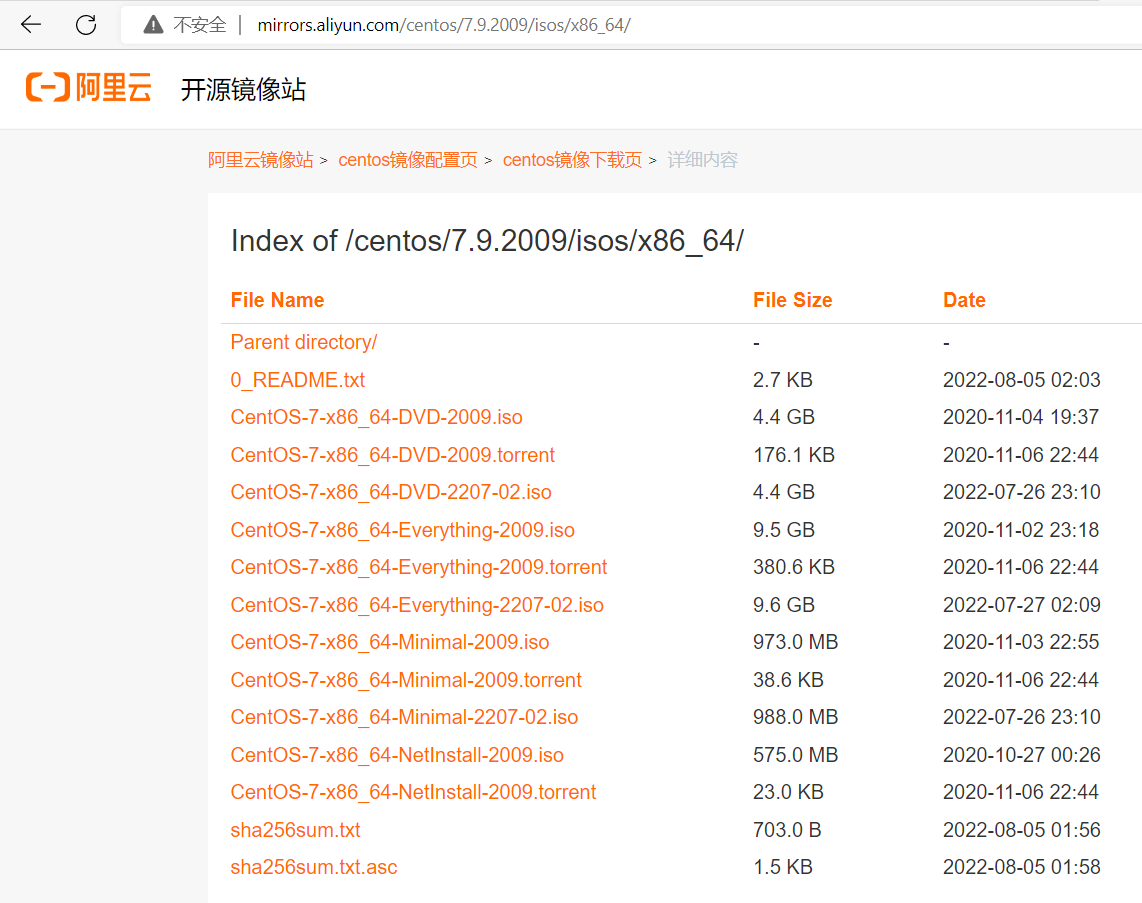This screenshot has width=1142, height=903.
Task: Click 详细内容 breadcrumb text
Action: tap(702, 159)
